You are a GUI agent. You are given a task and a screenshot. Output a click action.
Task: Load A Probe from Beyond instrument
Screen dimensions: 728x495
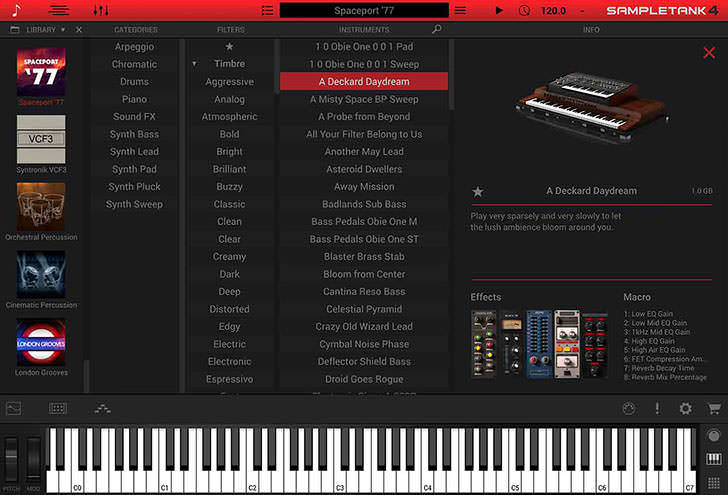[x=364, y=117]
